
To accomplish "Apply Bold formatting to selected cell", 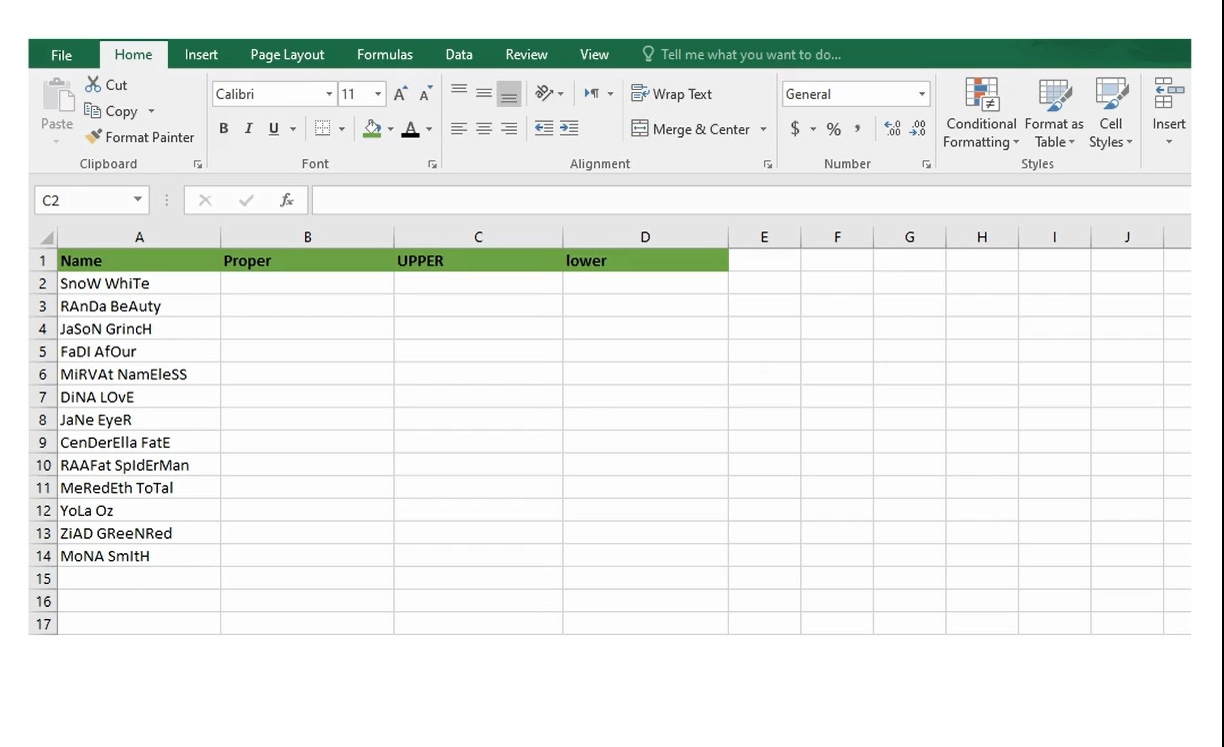I will click(x=223, y=128).
